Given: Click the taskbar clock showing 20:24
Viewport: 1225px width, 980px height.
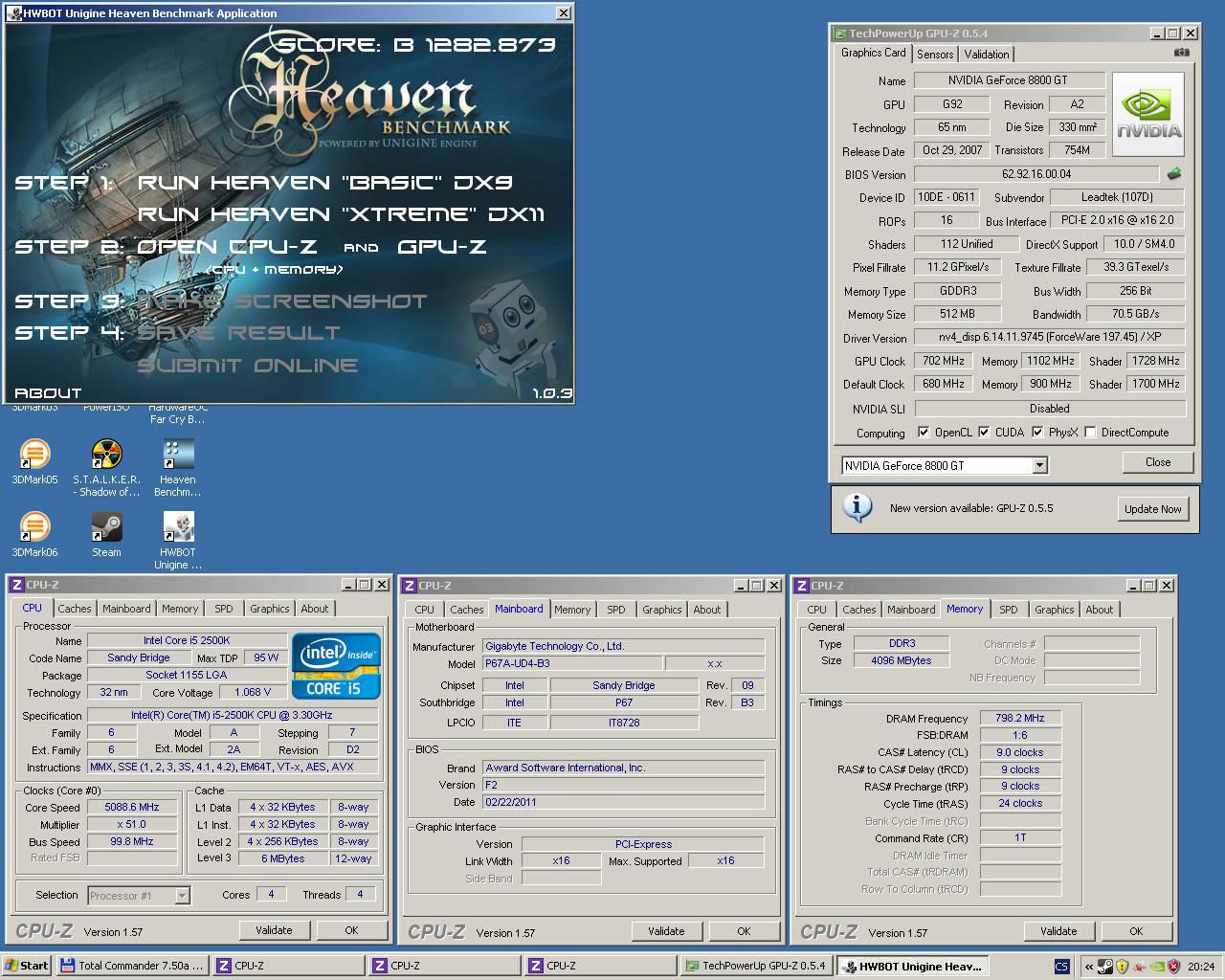Looking at the screenshot, I should point(1200,967).
